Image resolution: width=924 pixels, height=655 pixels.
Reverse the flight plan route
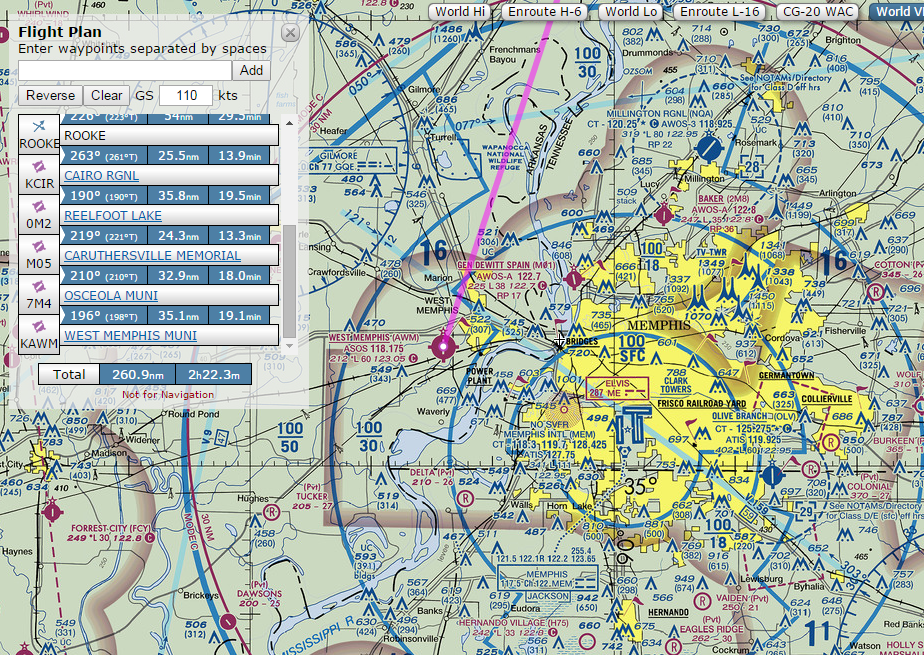point(51,95)
